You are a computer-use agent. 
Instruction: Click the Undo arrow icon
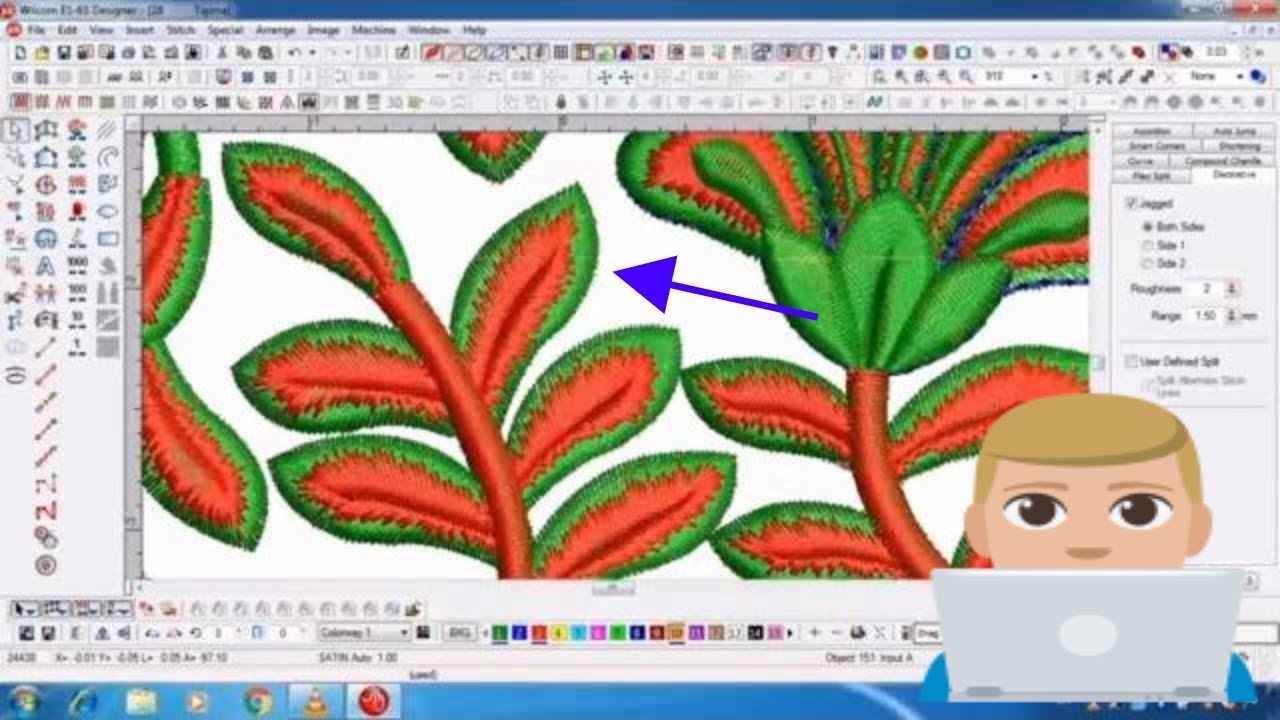pos(294,52)
